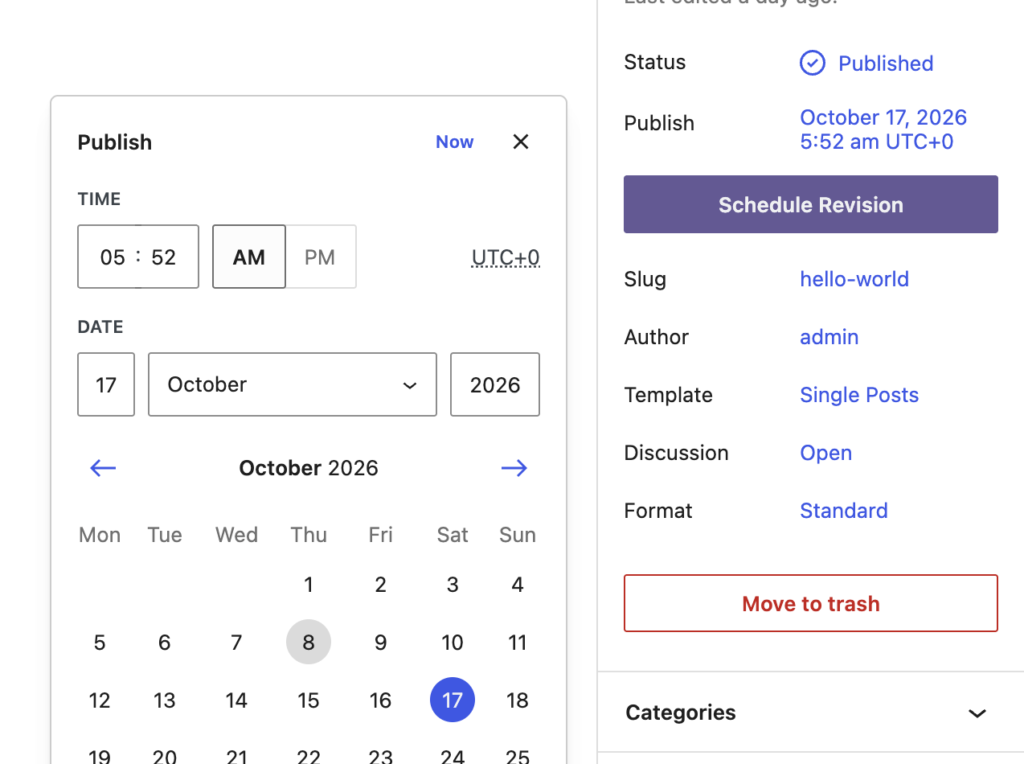The image size is (1024, 764).
Task: Select October 16 in calendar
Action: coord(380,700)
